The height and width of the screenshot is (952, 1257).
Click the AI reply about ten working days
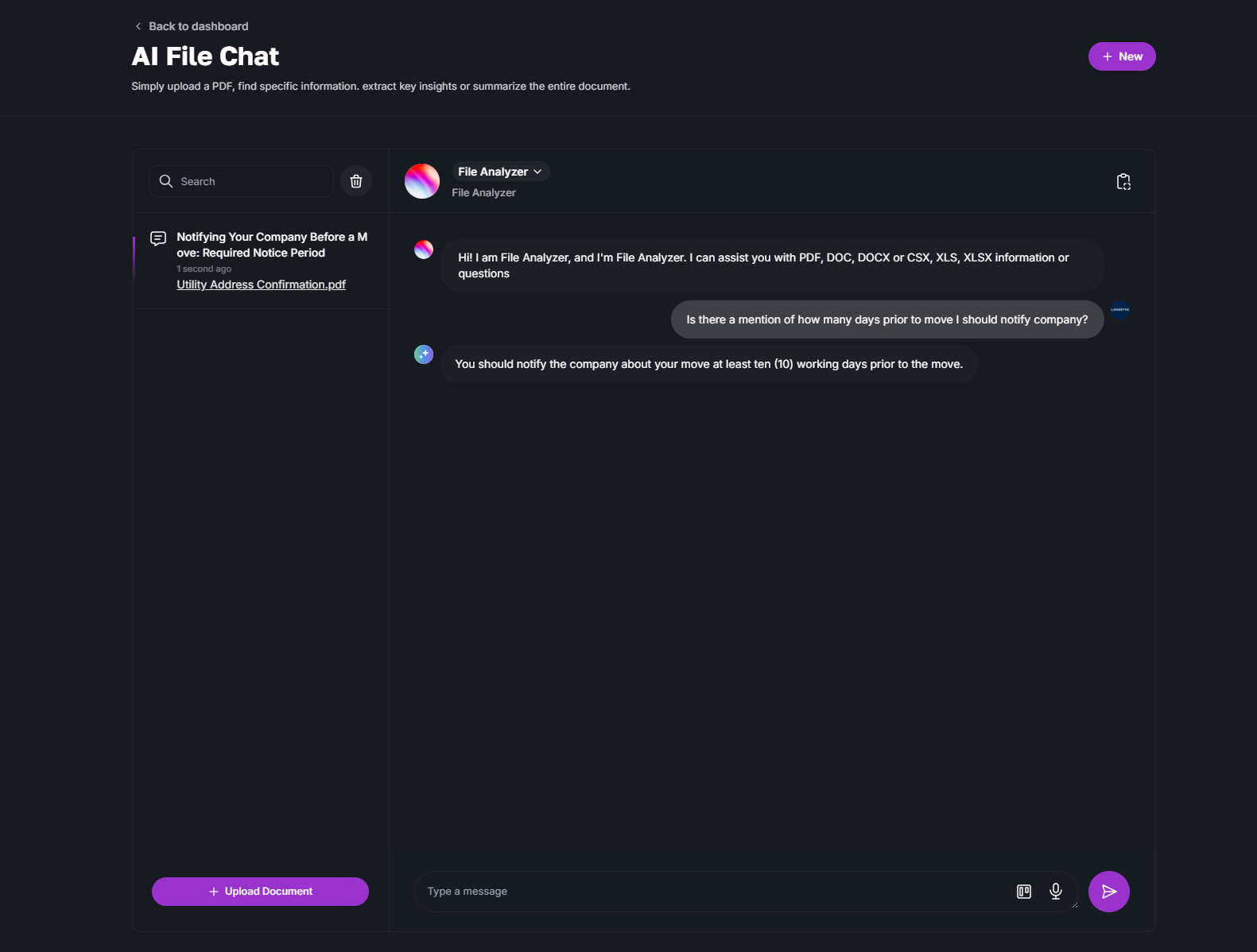(x=708, y=364)
